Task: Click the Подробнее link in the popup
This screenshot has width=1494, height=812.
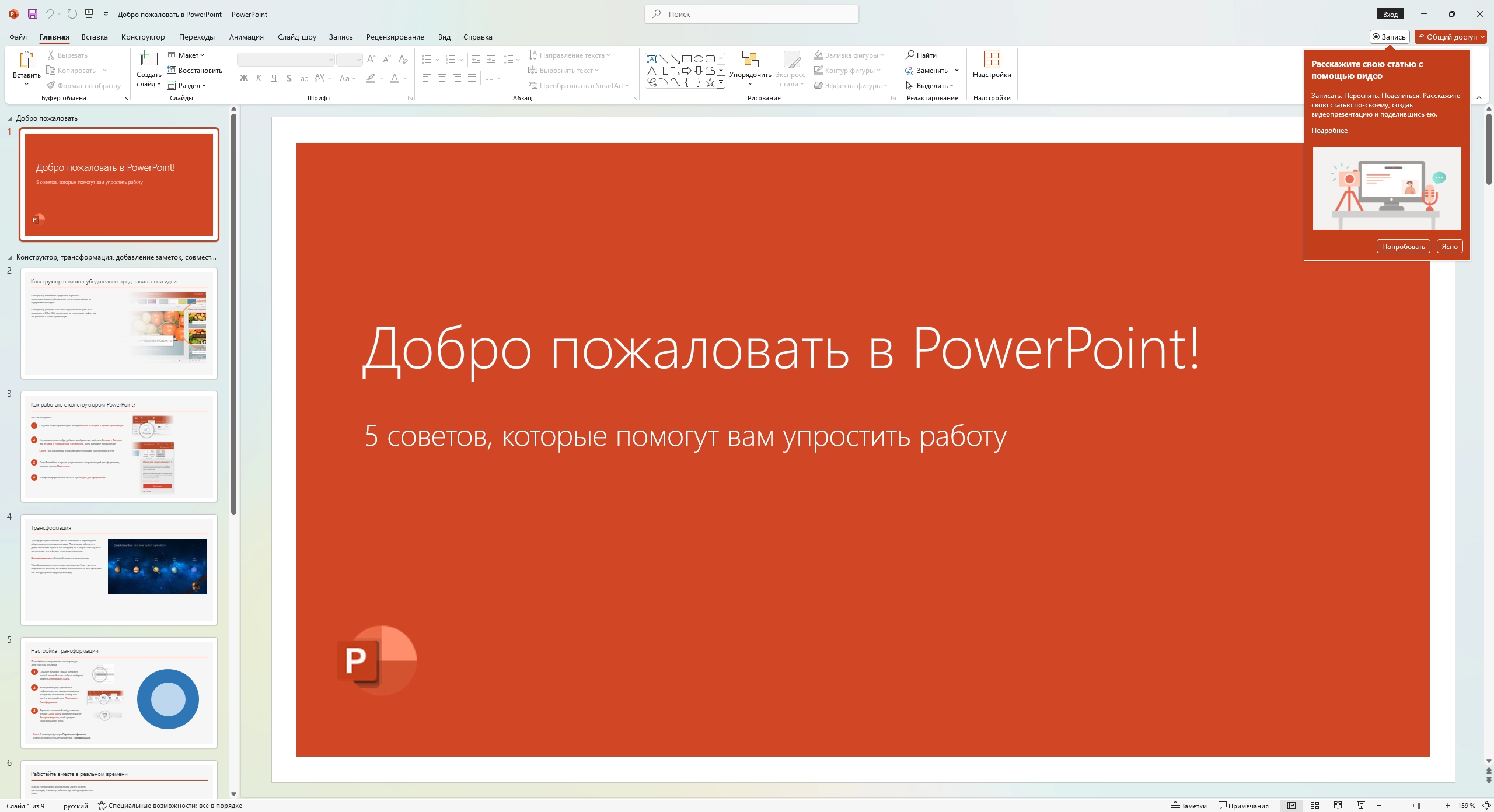Action: point(1329,130)
